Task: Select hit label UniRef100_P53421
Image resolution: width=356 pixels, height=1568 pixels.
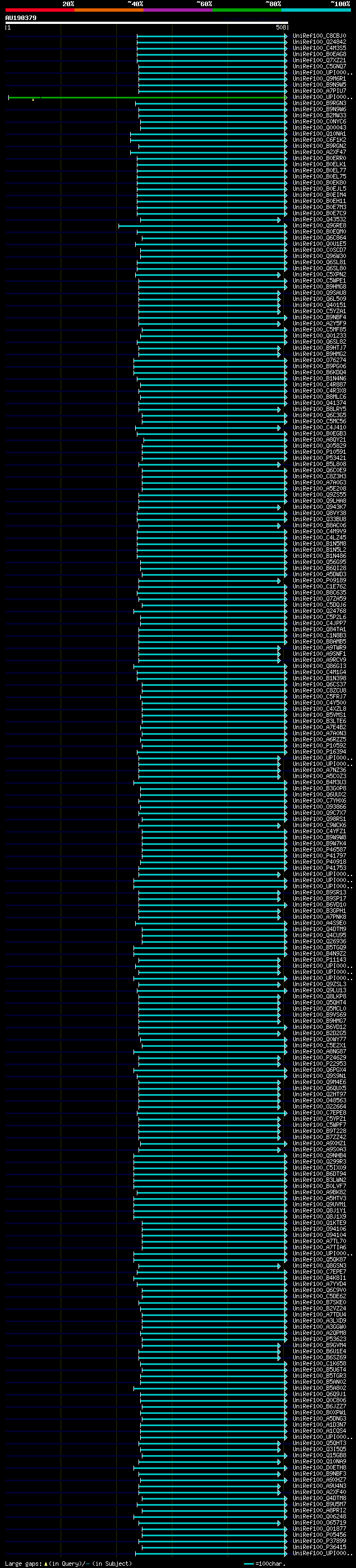Action: click(319, 458)
